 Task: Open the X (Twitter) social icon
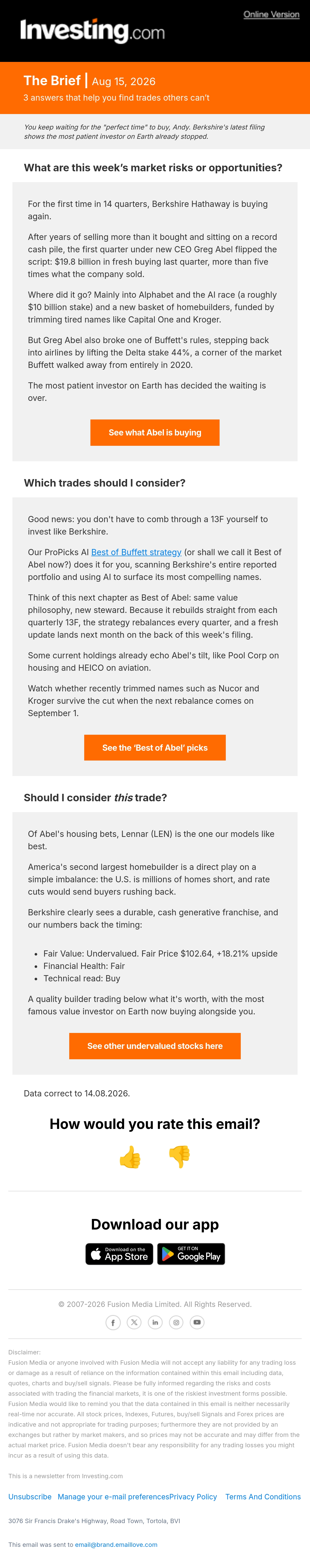(x=134, y=1323)
